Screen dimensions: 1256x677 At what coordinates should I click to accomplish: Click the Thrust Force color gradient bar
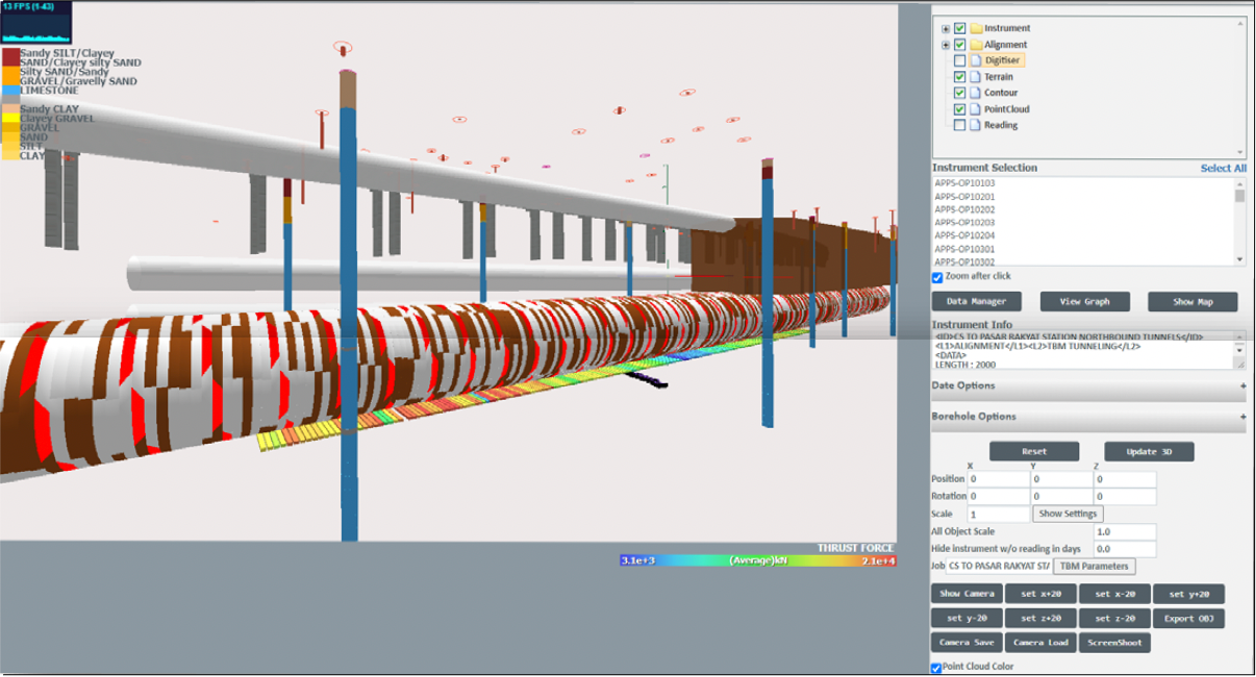tap(758, 561)
